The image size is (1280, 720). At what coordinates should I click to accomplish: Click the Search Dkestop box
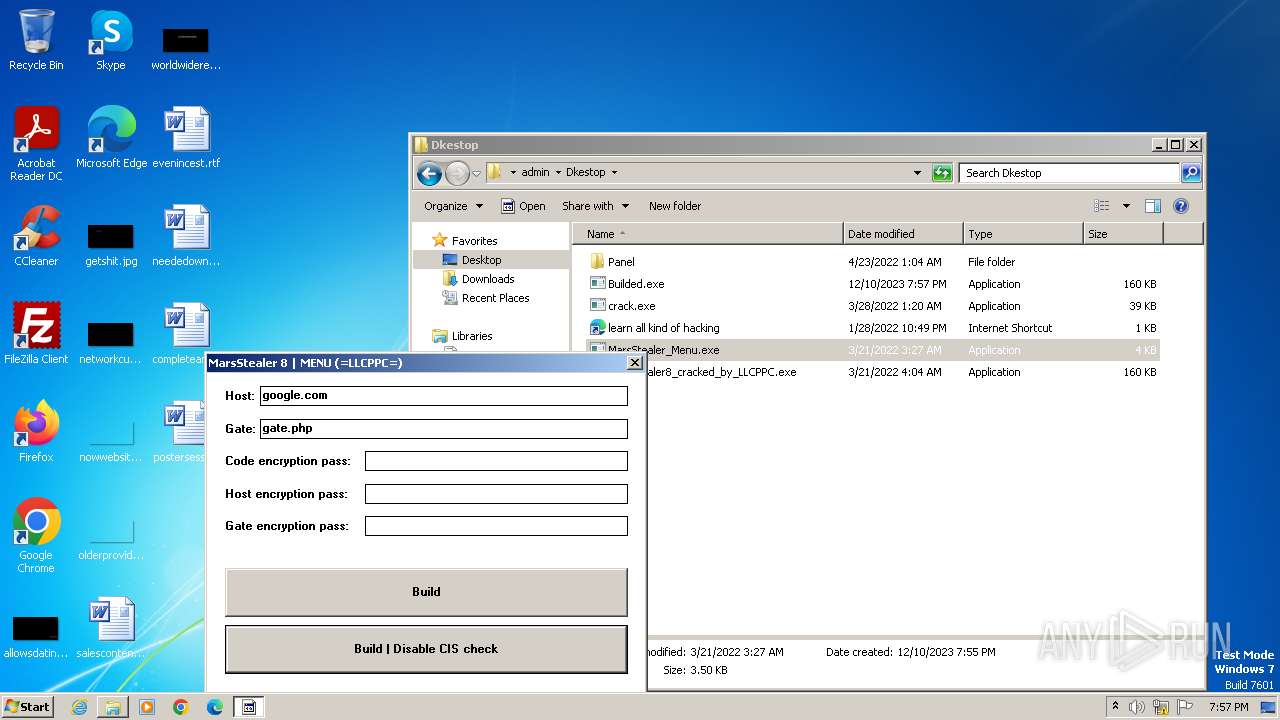pos(1069,173)
